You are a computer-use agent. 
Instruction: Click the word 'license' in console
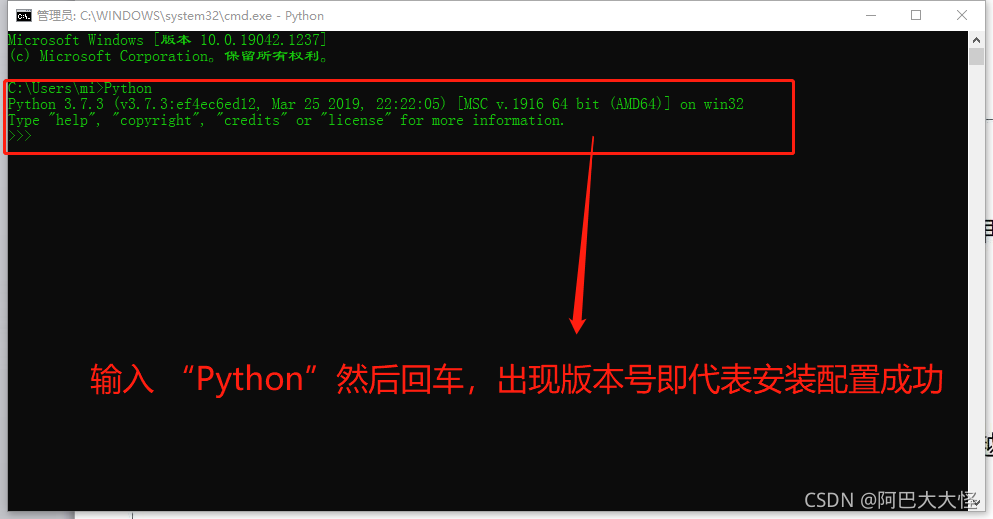356,120
